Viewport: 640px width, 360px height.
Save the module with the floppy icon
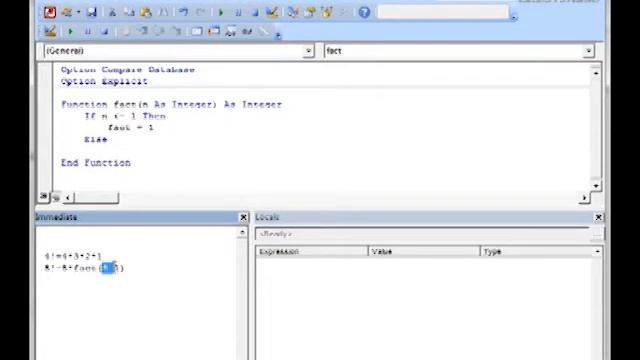click(x=91, y=12)
